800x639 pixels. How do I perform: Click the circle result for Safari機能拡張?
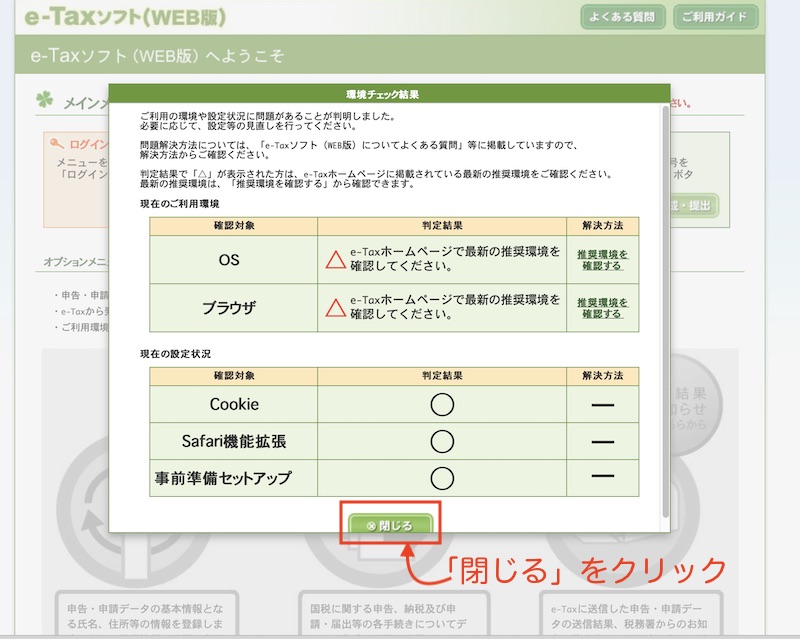pyautogui.click(x=442, y=441)
